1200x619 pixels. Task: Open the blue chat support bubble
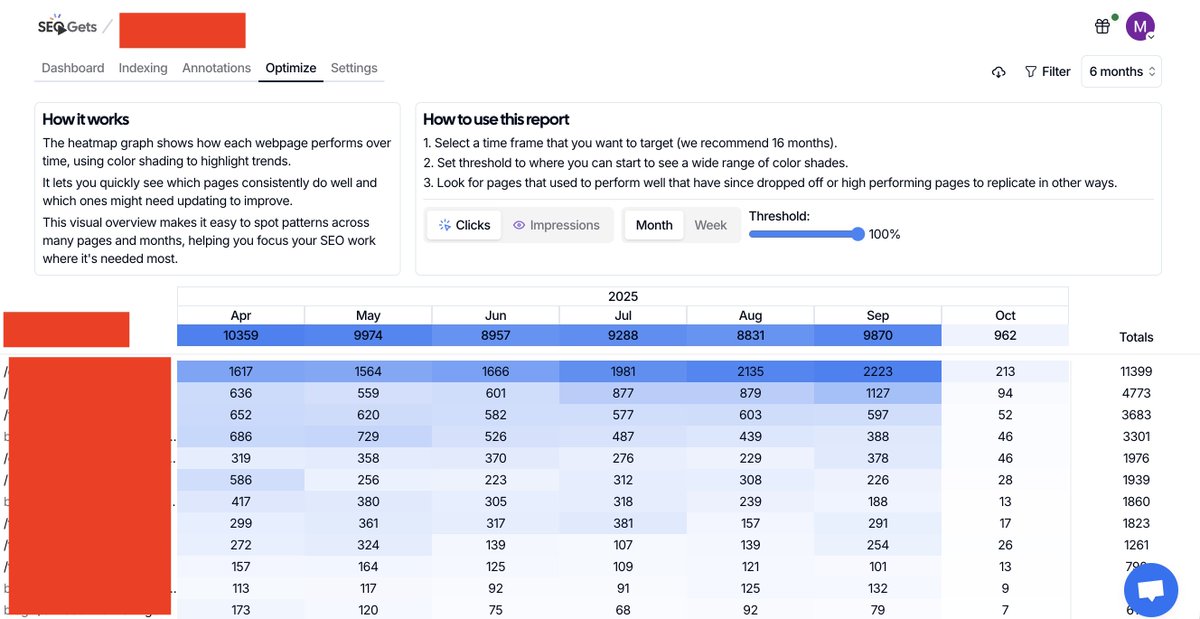[x=1151, y=589]
